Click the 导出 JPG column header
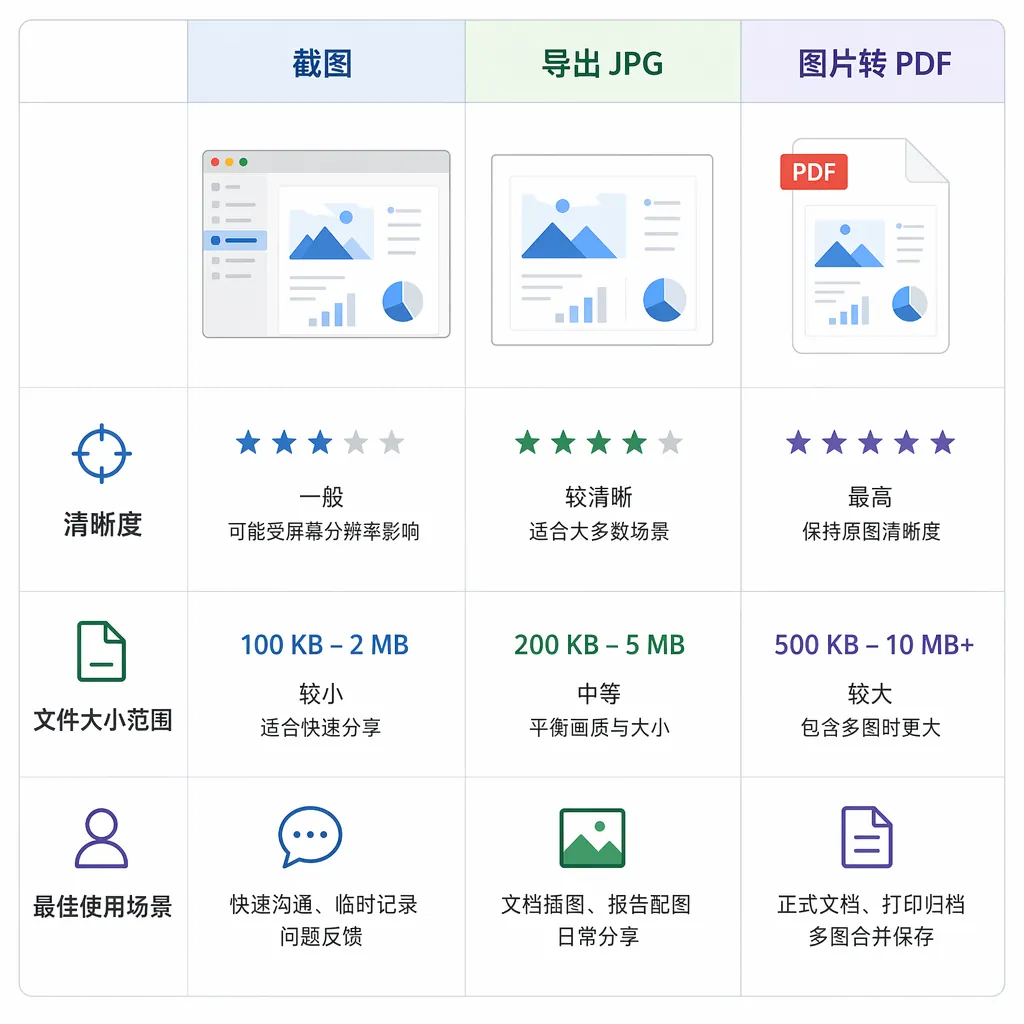The image size is (1024, 1024). [x=602, y=63]
